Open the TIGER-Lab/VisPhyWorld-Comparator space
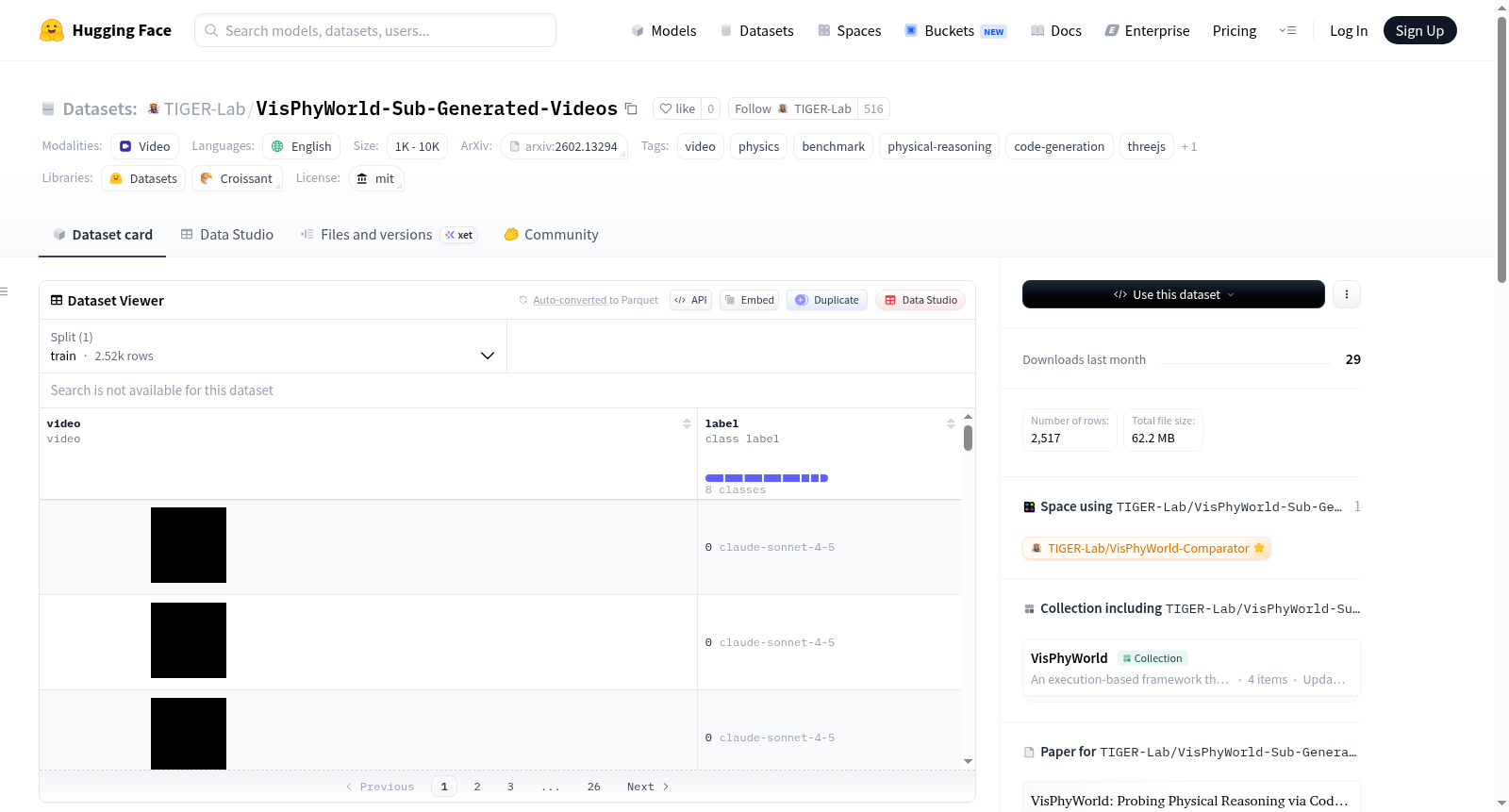Screen dimensions: 1509x812 (x=1147, y=548)
